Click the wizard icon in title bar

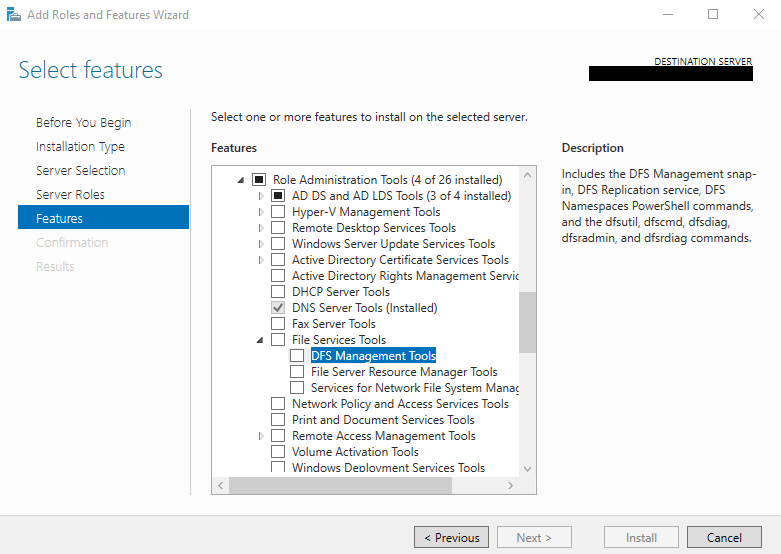click(x=13, y=15)
